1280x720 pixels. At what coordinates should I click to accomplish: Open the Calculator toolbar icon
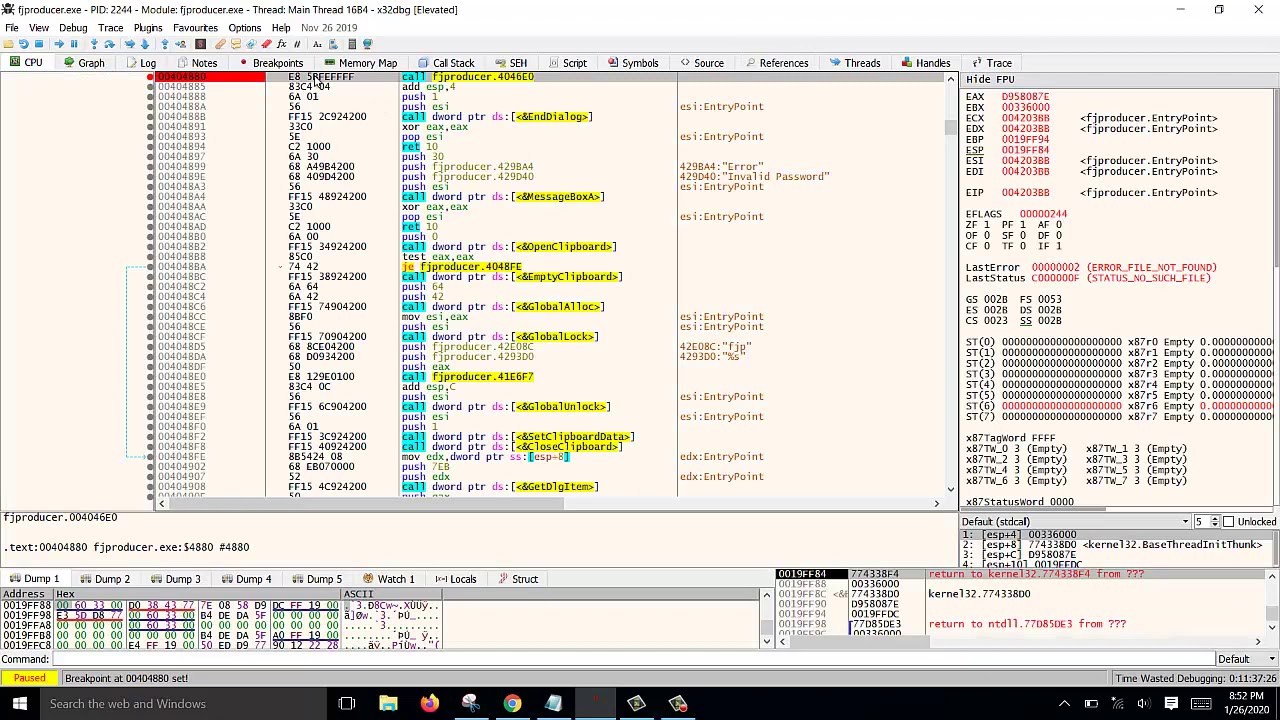click(352, 44)
